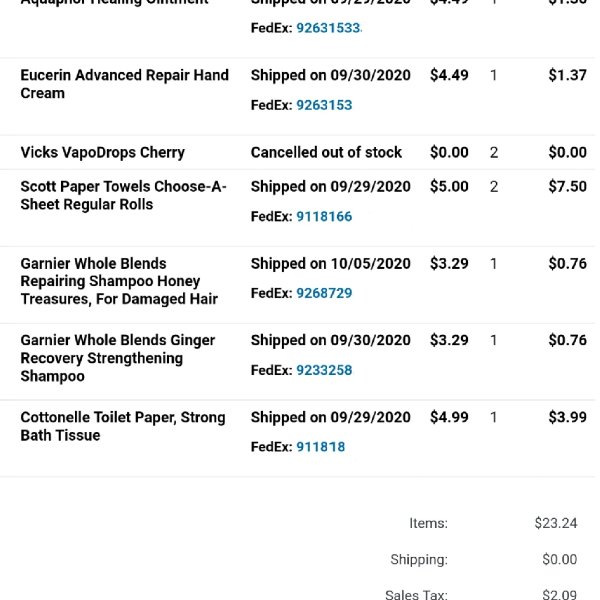Viewport: 600px width, 600px height.
Task: Click the Items subtotal $23.24
Action: 556,523
